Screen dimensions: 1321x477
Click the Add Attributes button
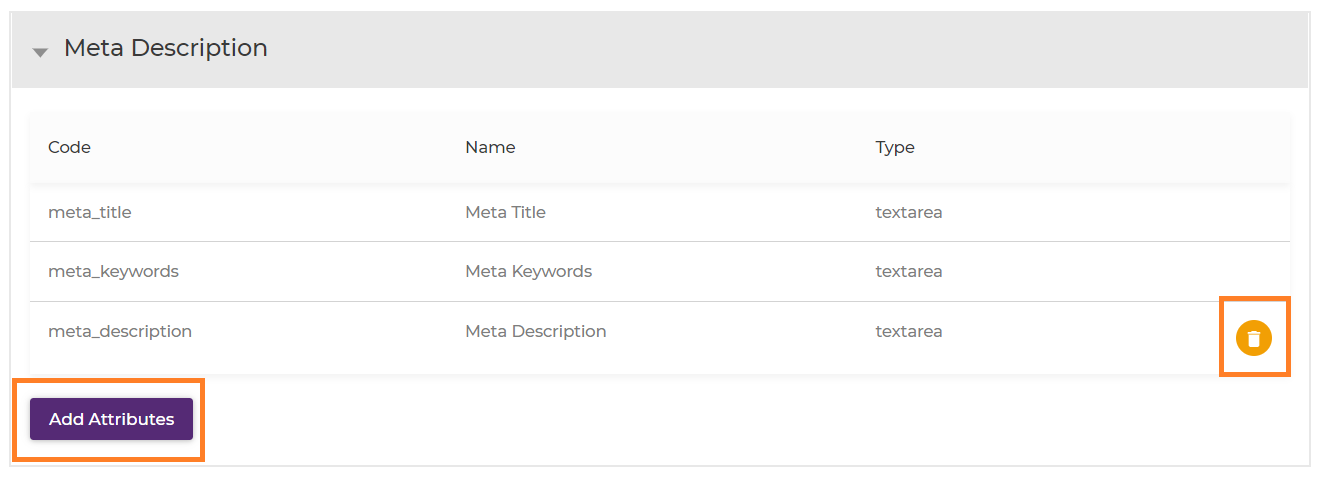(111, 419)
